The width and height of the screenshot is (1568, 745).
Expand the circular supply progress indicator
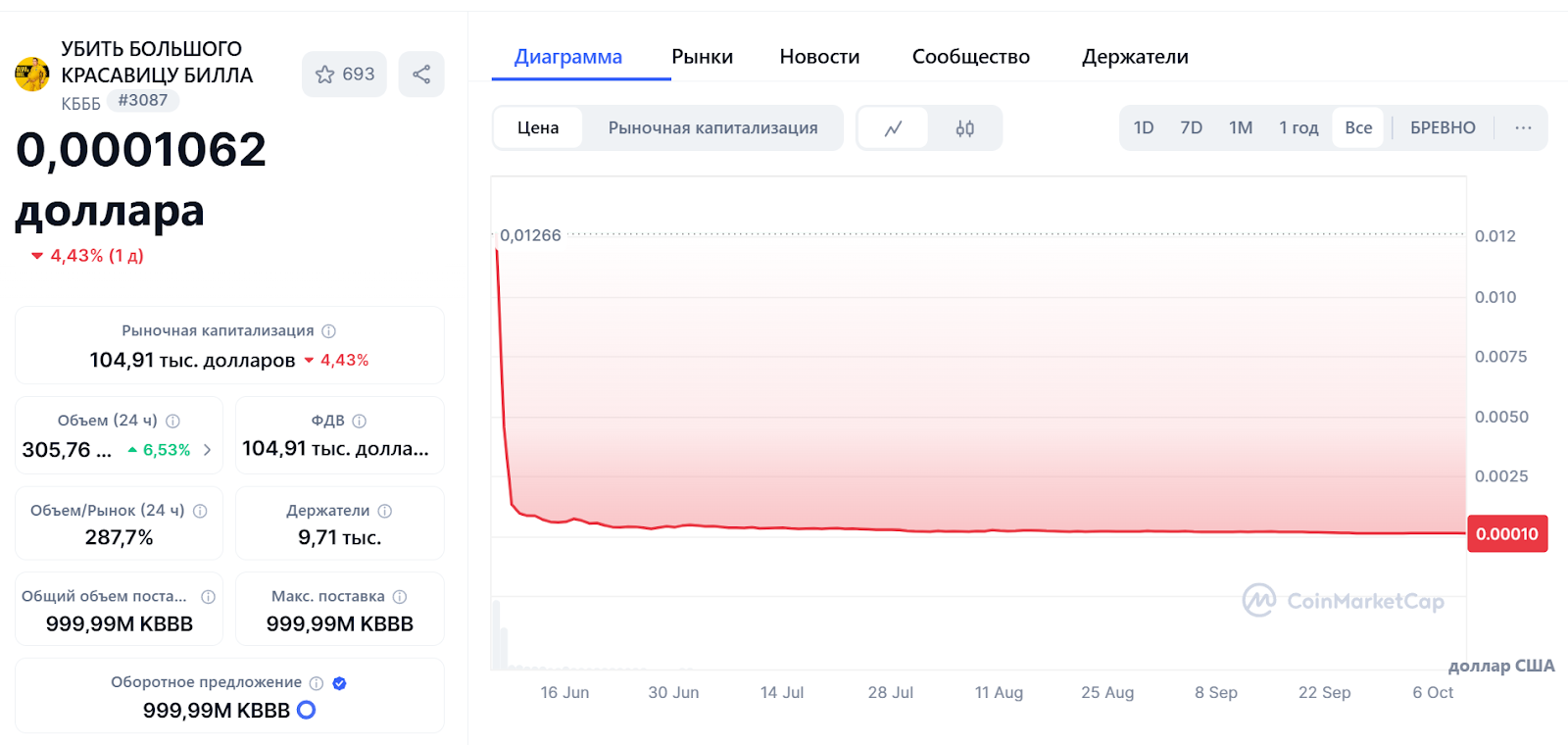(307, 710)
